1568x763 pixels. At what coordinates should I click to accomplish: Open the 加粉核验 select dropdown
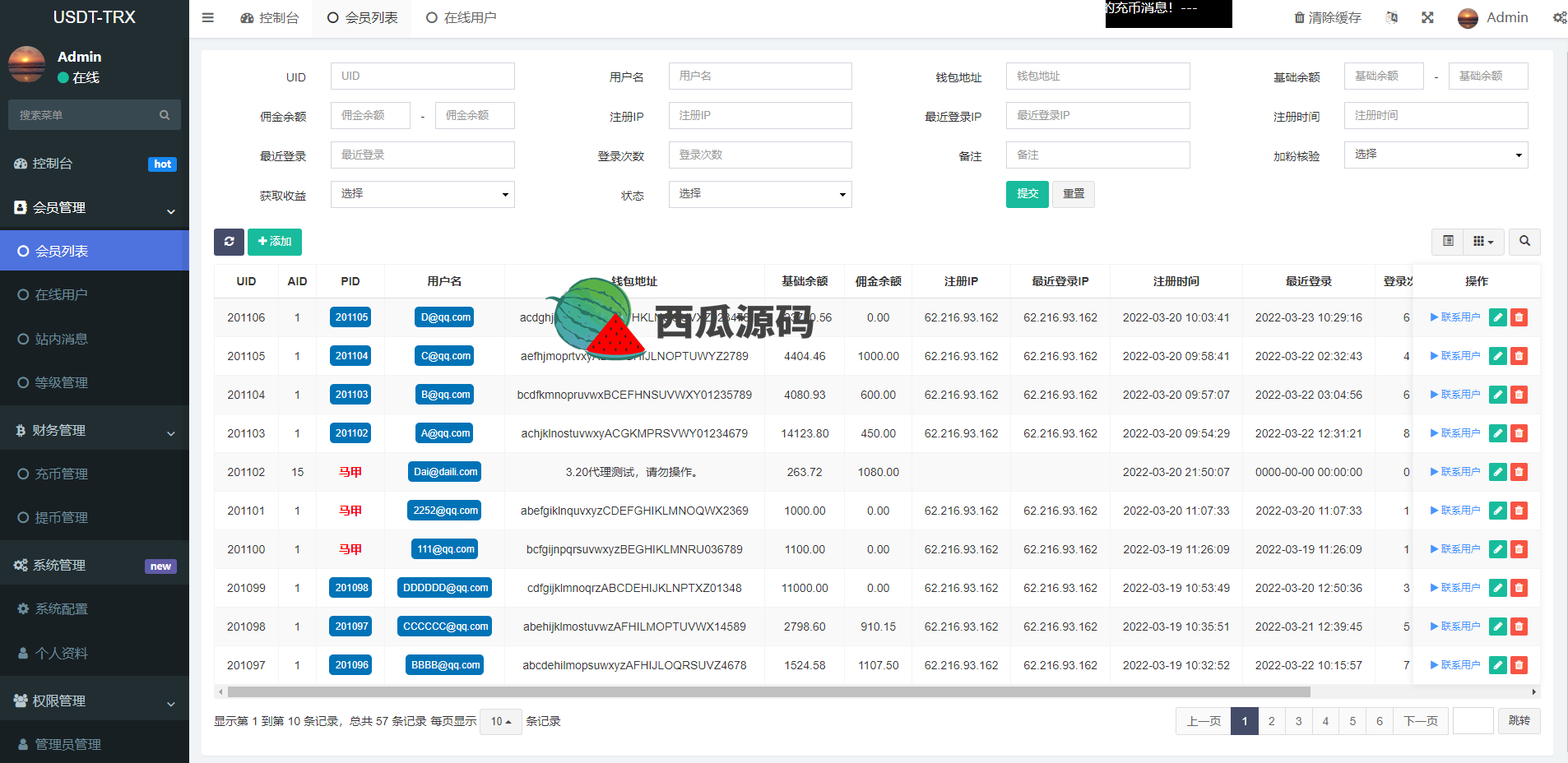click(x=1436, y=155)
